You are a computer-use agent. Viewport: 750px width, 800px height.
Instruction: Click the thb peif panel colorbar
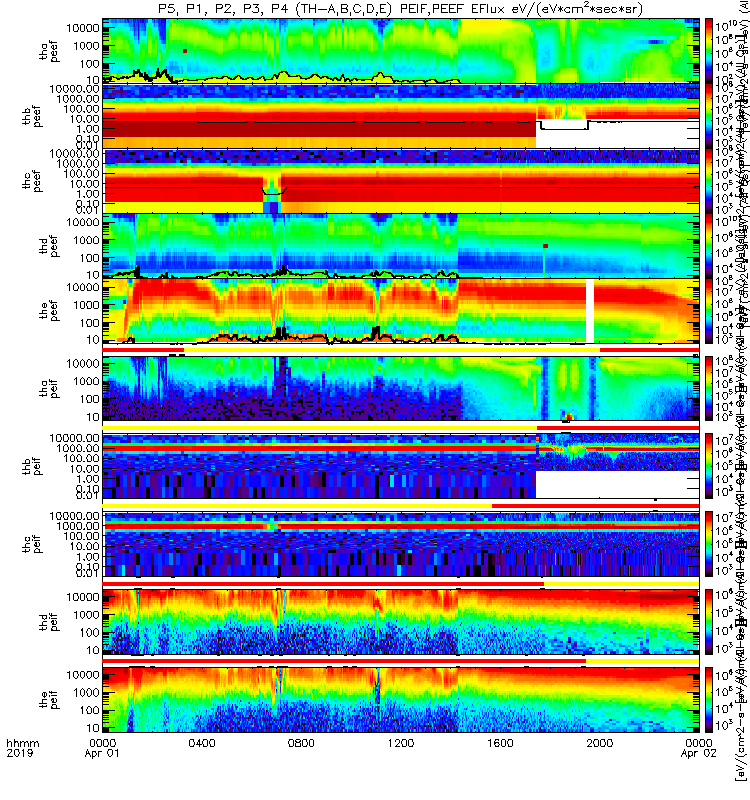tap(709, 466)
